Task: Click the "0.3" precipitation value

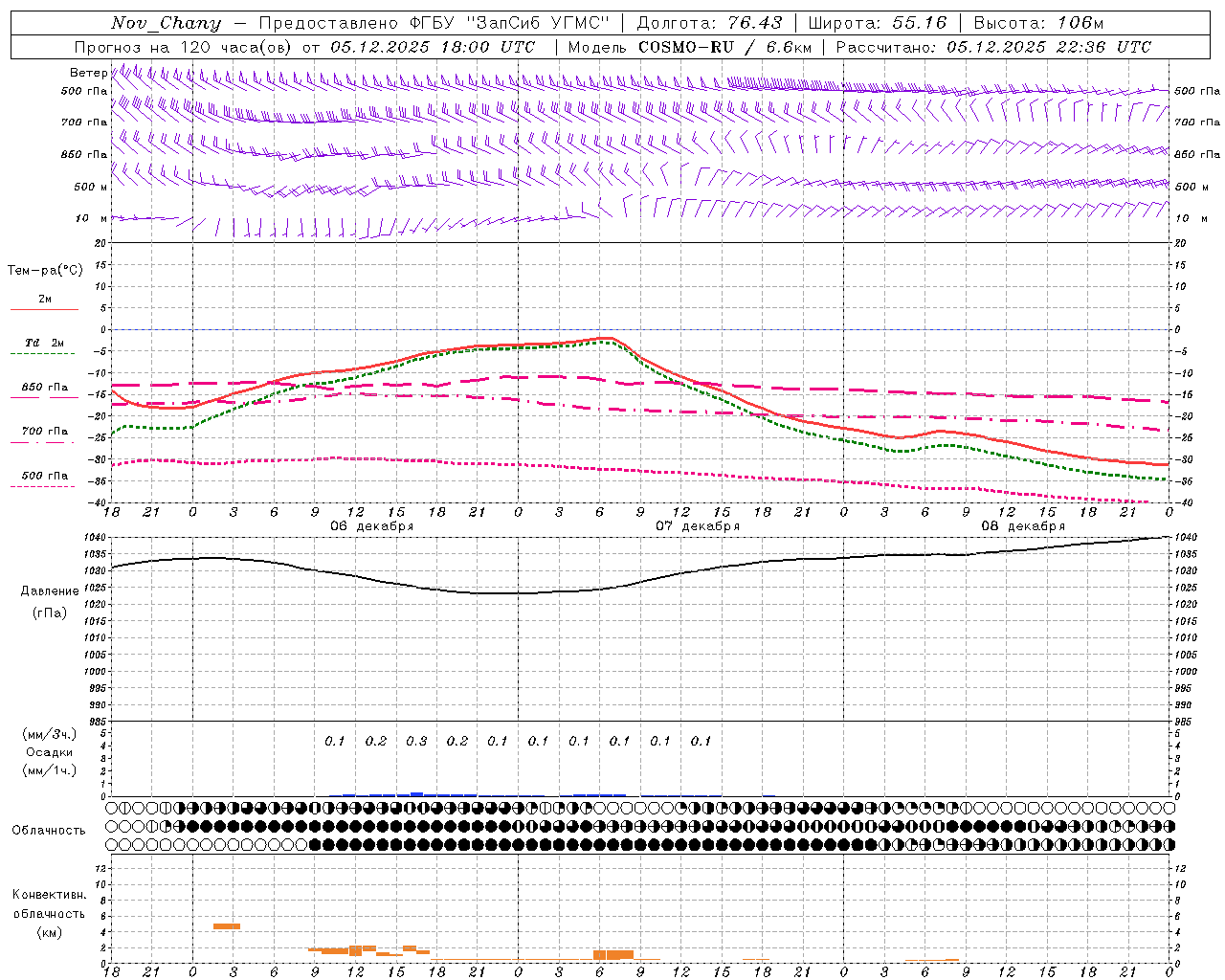Action: tap(416, 741)
